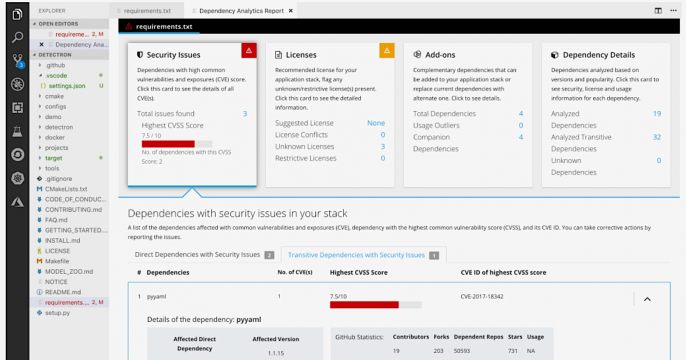Click the icon beside Add-ons title
The image size is (686, 360).
[x=417, y=54]
